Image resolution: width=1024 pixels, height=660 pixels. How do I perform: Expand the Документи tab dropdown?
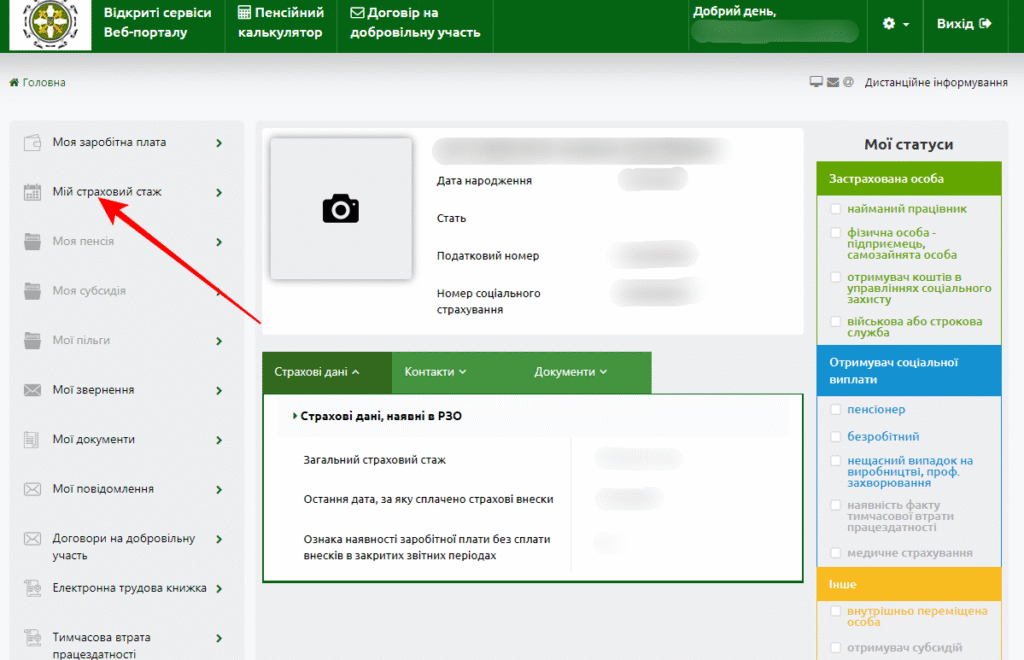point(570,372)
